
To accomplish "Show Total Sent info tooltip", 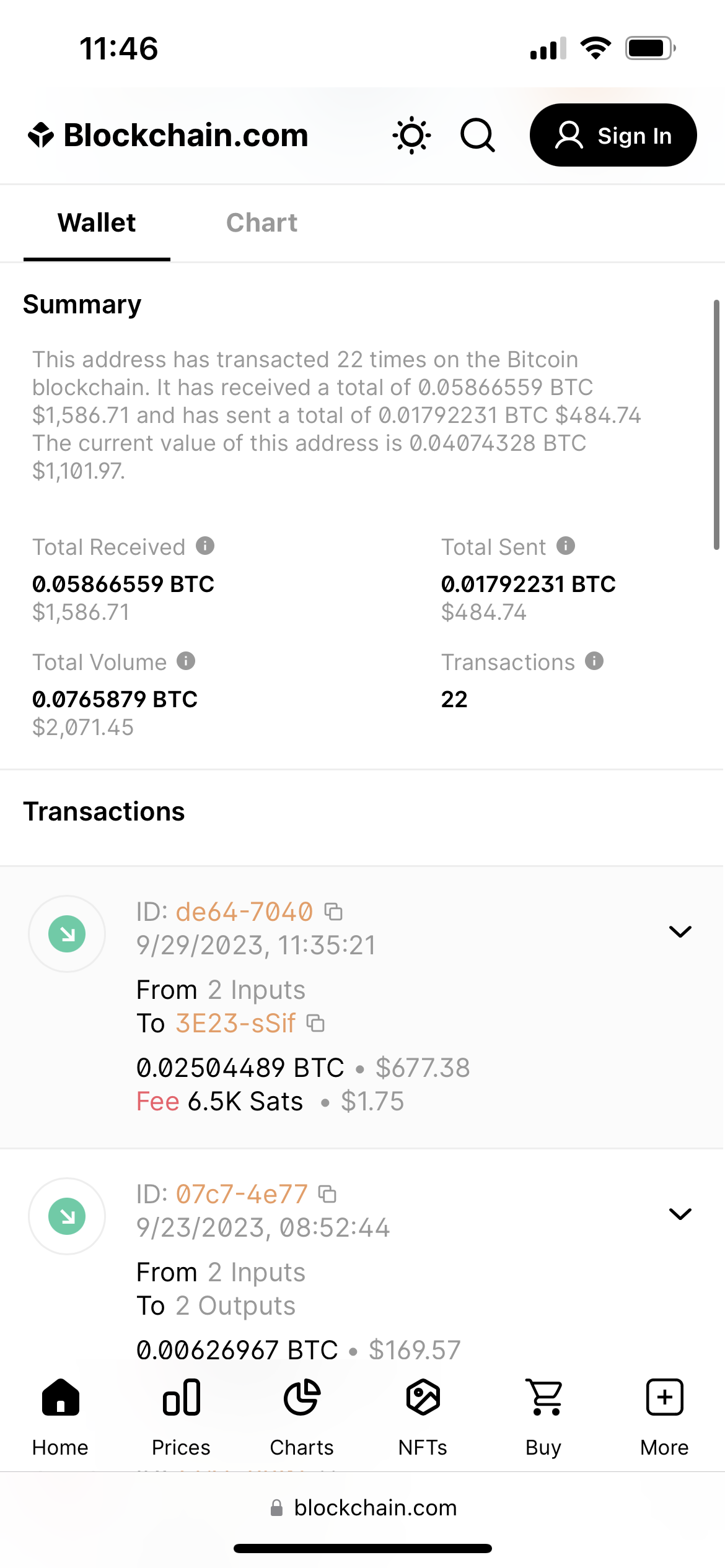I will point(566,546).
